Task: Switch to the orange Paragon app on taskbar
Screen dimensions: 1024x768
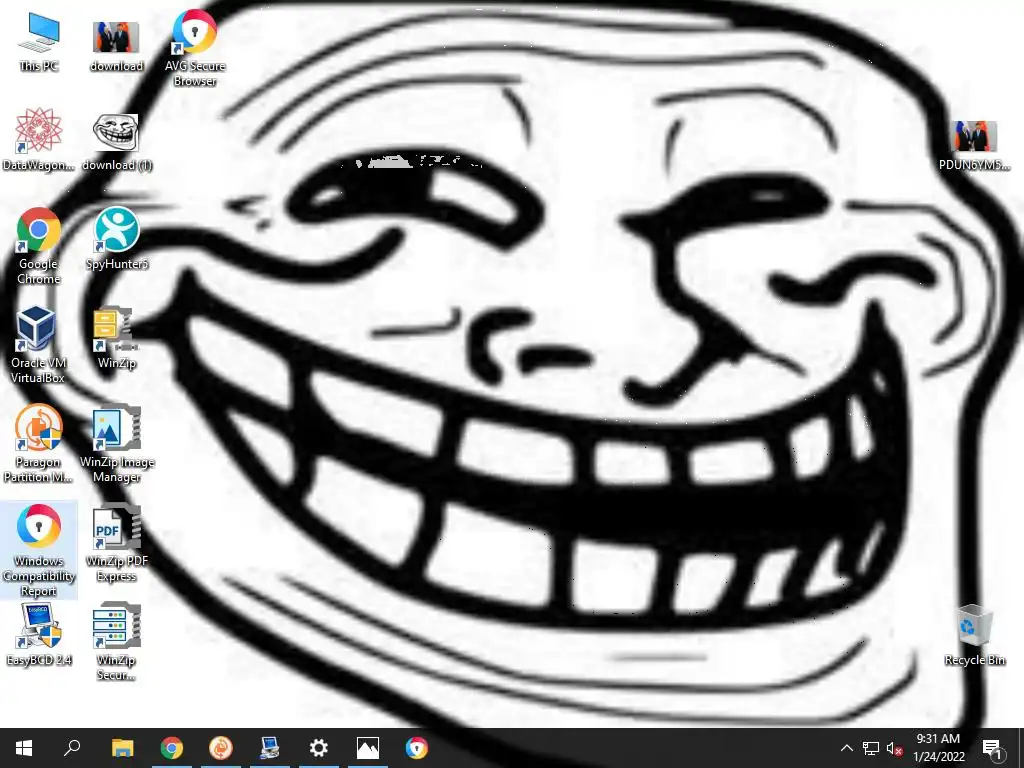Action: coord(221,748)
